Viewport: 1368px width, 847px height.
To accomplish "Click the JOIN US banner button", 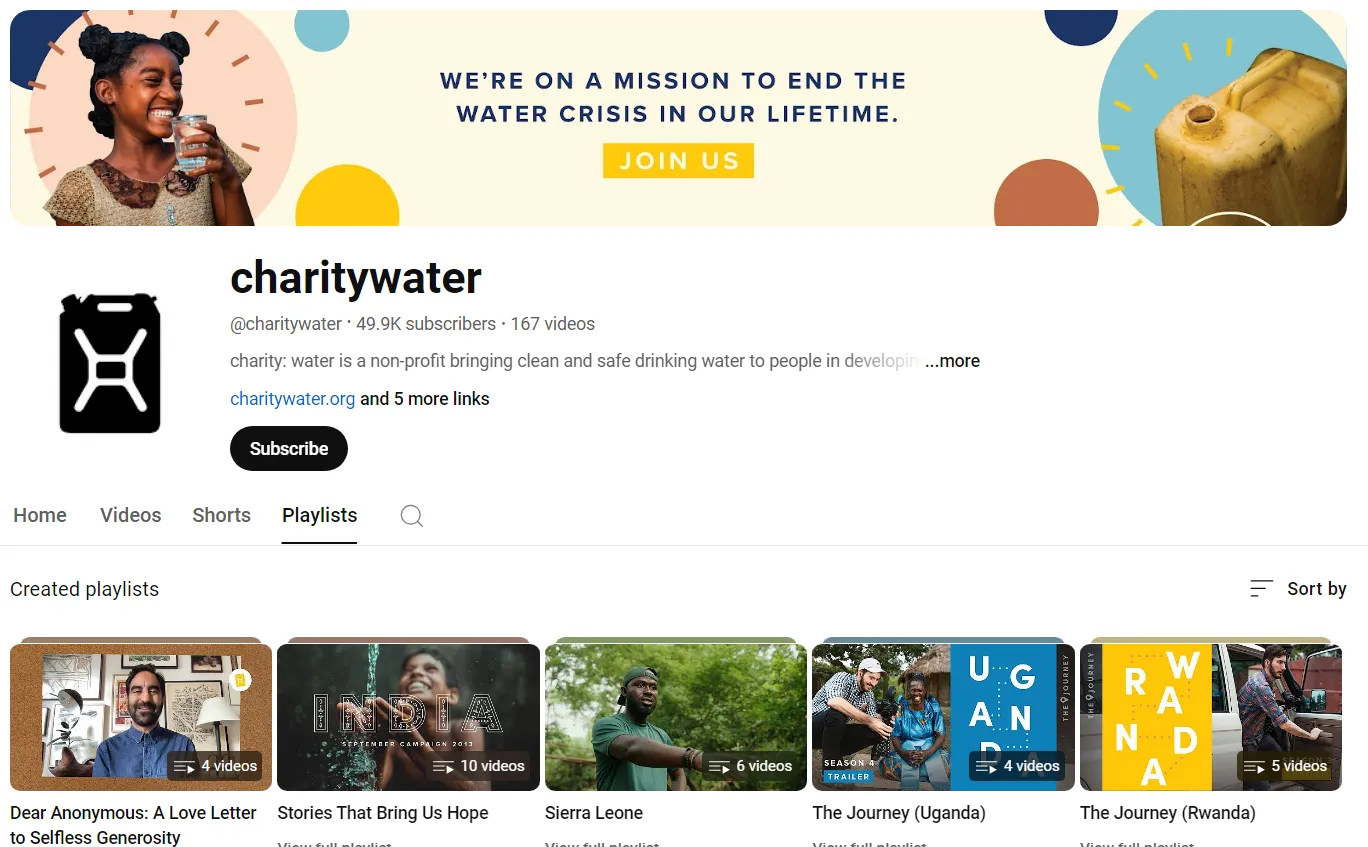I will click(678, 161).
